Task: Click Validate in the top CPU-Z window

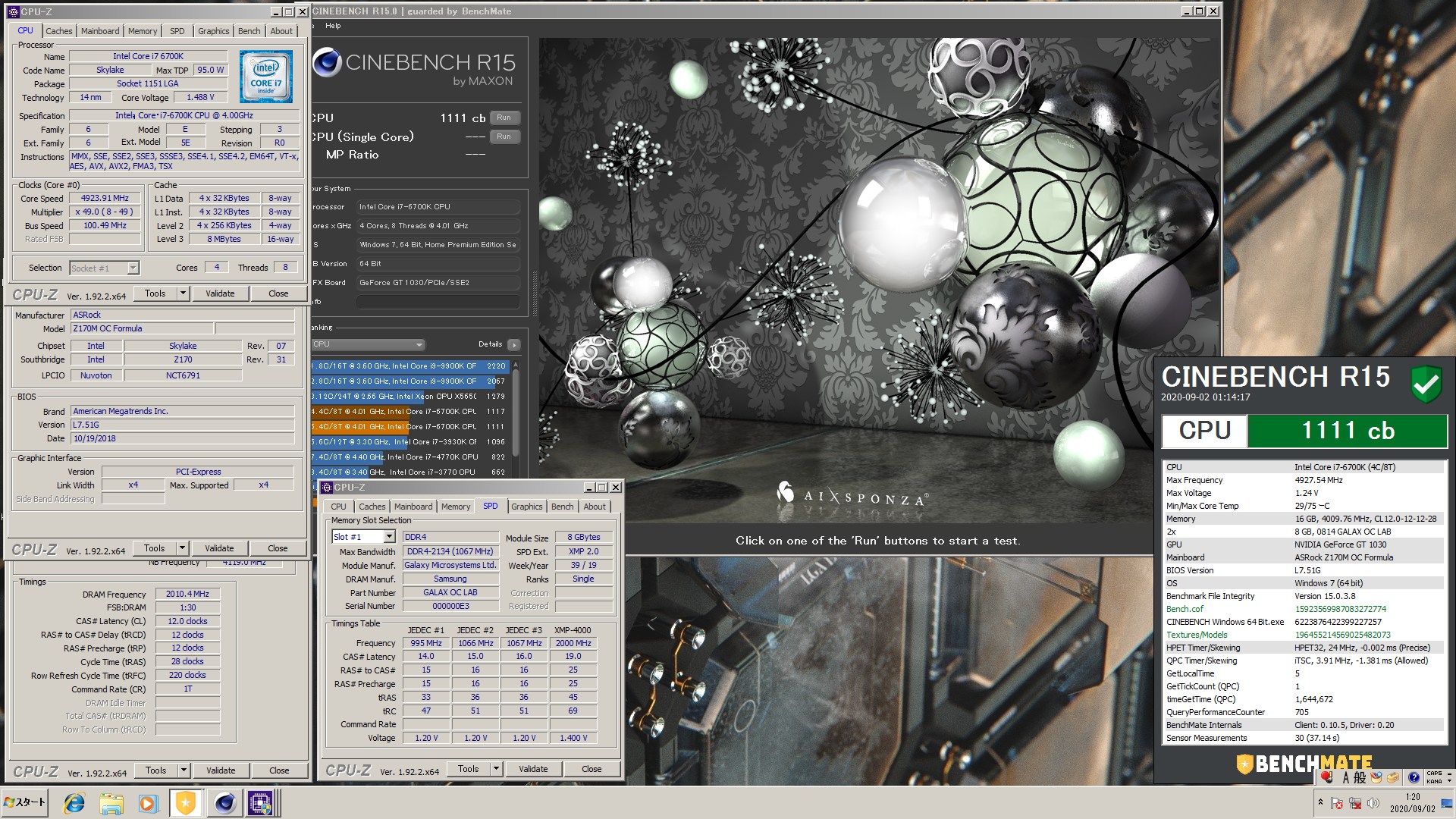Action: [220, 293]
